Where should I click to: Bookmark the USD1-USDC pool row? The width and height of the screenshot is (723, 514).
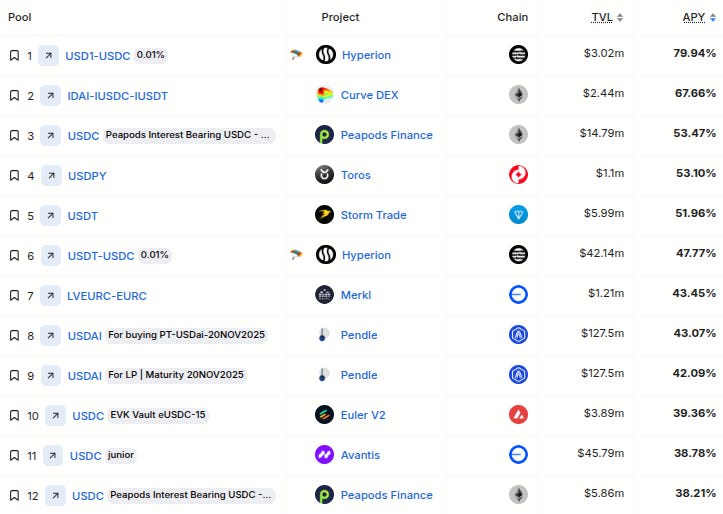(14, 56)
